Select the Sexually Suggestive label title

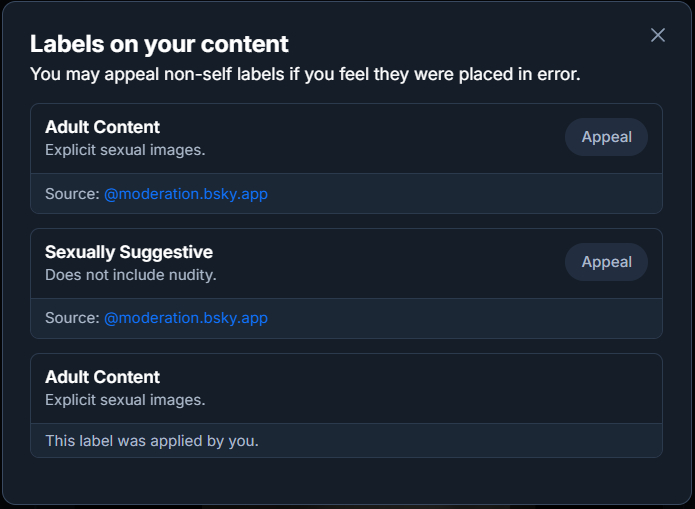coord(129,252)
